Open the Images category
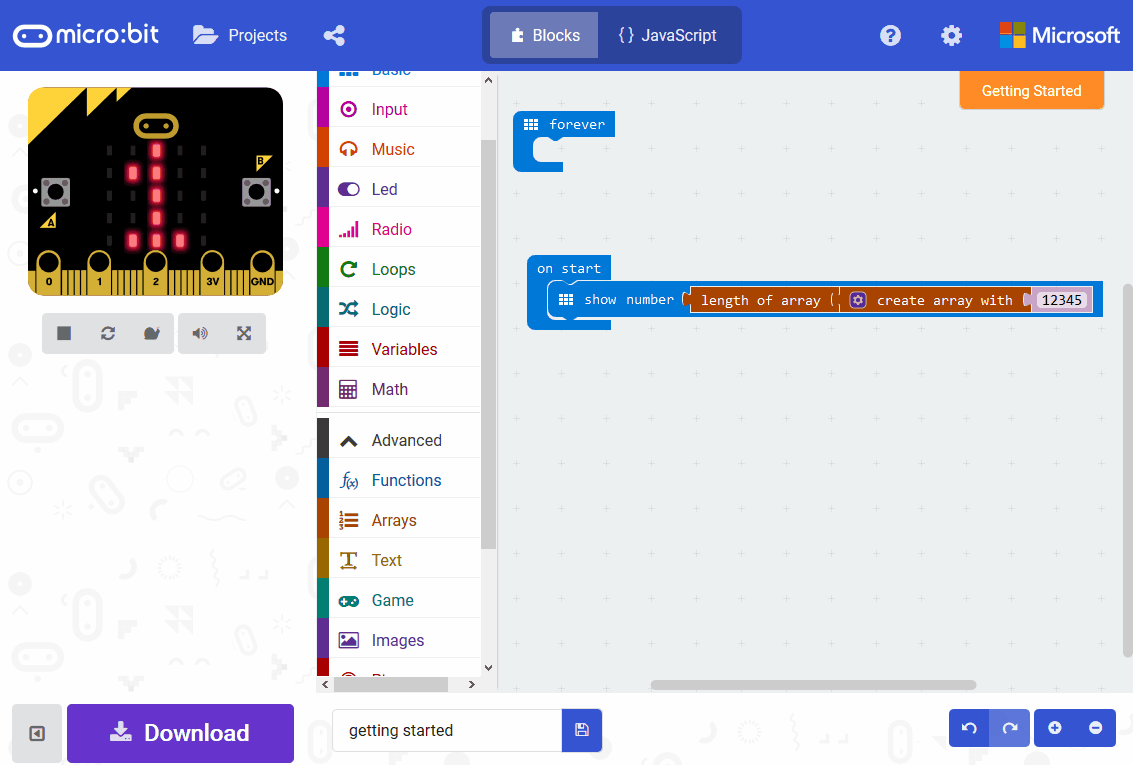This screenshot has height=765, width=1133. [x=399, y=640]
